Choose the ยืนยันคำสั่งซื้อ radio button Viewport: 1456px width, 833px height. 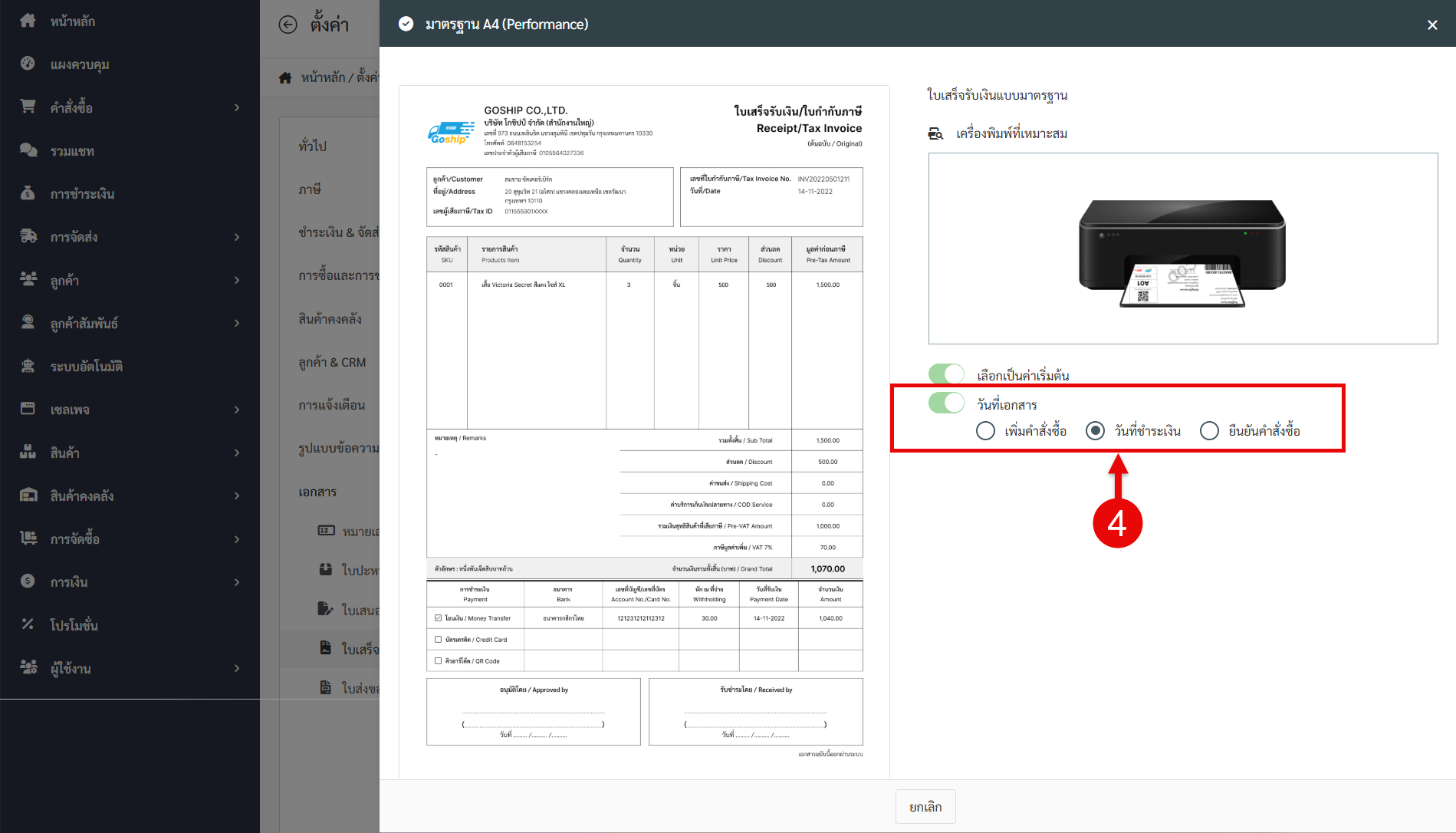(x=1209, y=431)
